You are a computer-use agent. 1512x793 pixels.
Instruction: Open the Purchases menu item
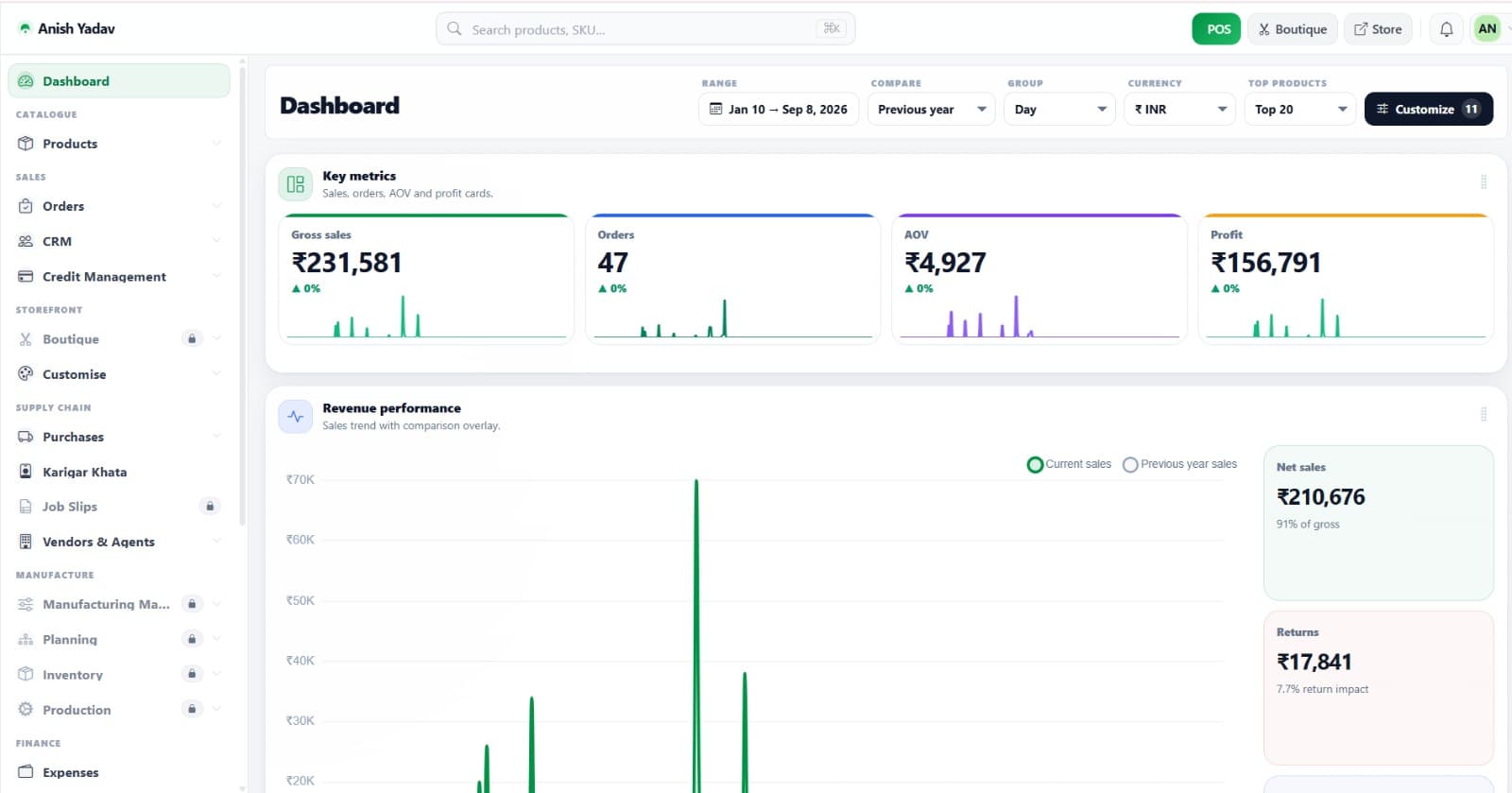(119, 437)
